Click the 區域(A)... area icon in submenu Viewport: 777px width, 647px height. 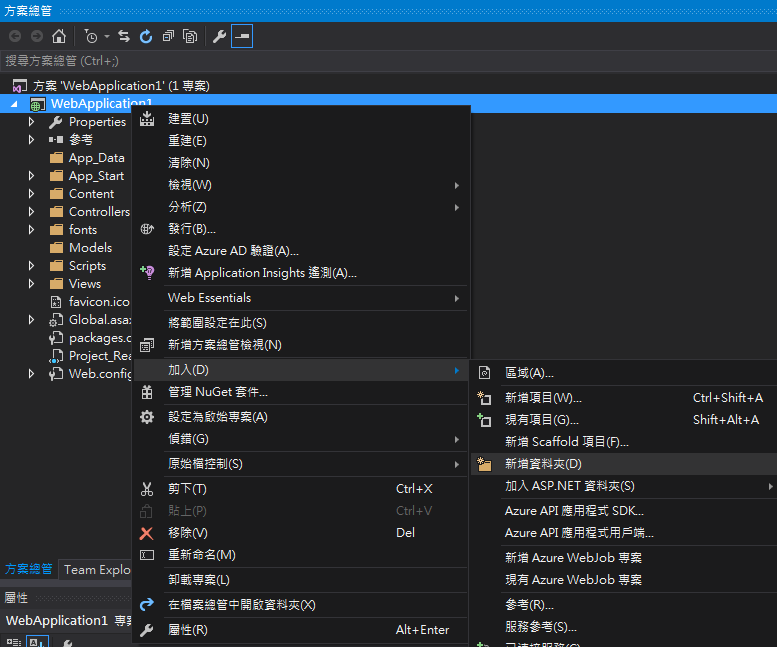pyautogui.click(x=484, y=373)
